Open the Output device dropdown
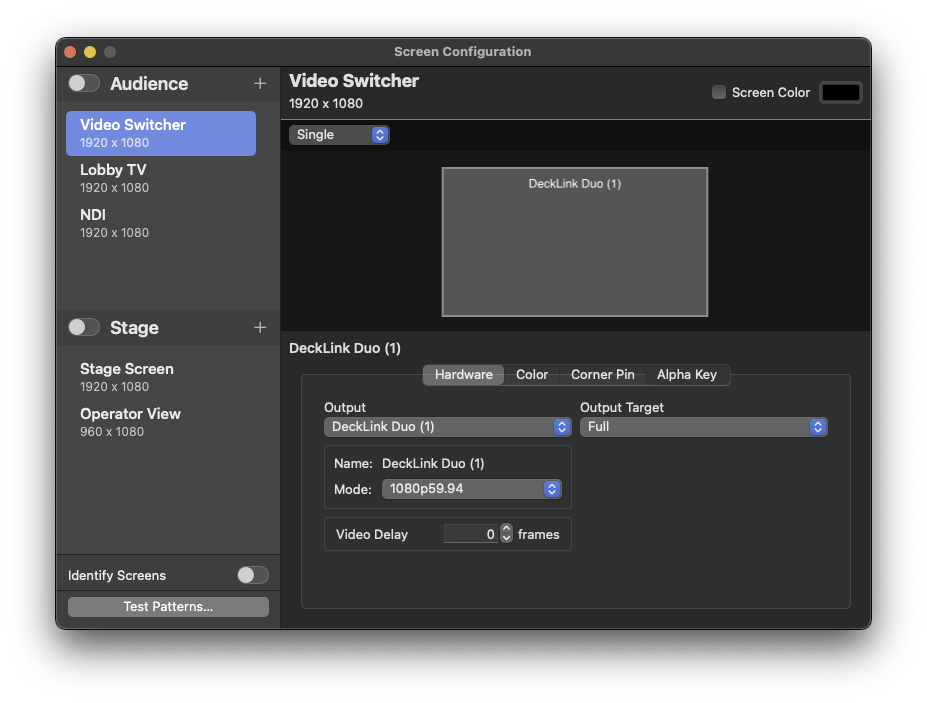927x703 pixels. click(447, 427)
